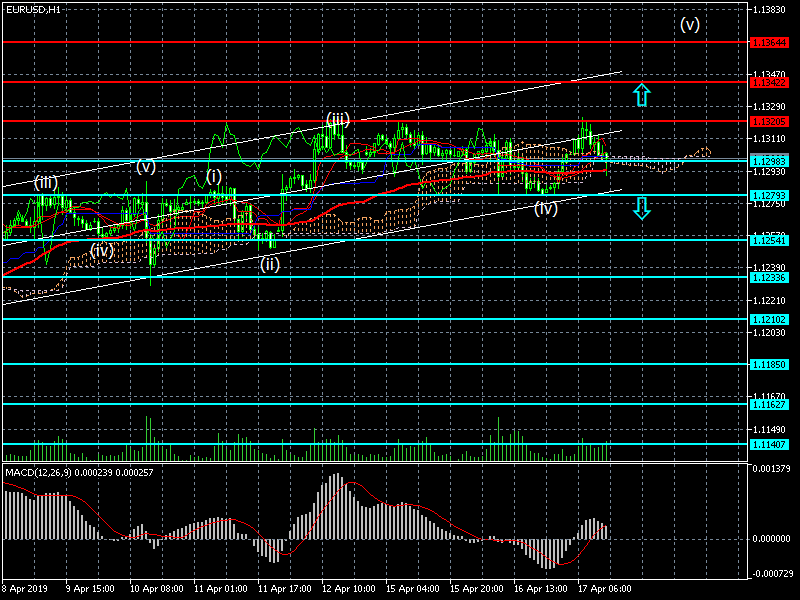Select the 1.12541 cyan level tag
Screen dimensions: 800x600
[x=772, y=240]
